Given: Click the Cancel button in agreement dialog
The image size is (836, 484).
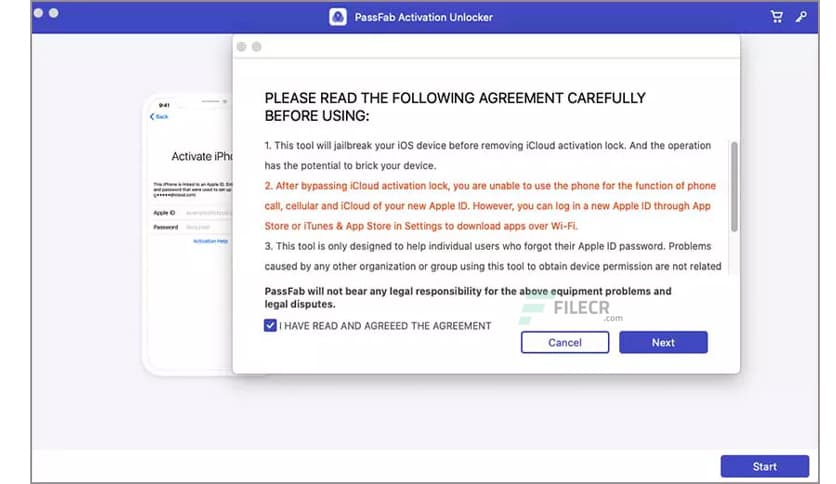Looking at the screenshot, I should [x=565, y=342].
